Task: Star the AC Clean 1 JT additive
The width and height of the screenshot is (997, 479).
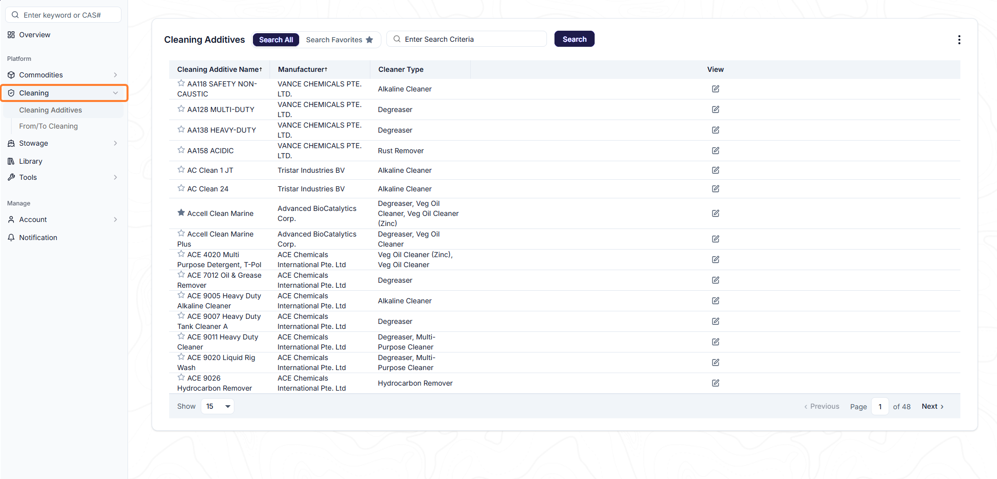Action: tap(181, 169)
